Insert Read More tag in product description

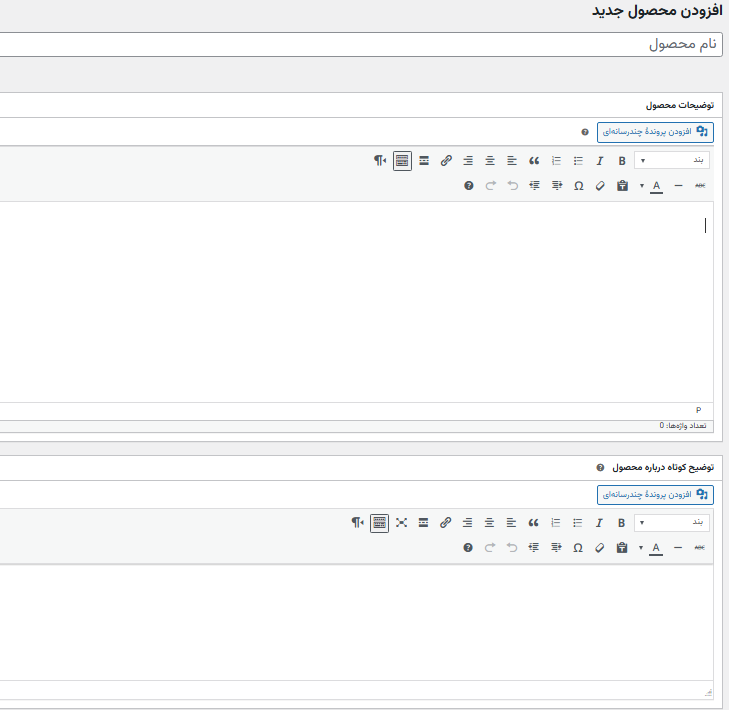click(x=424, y=161)
